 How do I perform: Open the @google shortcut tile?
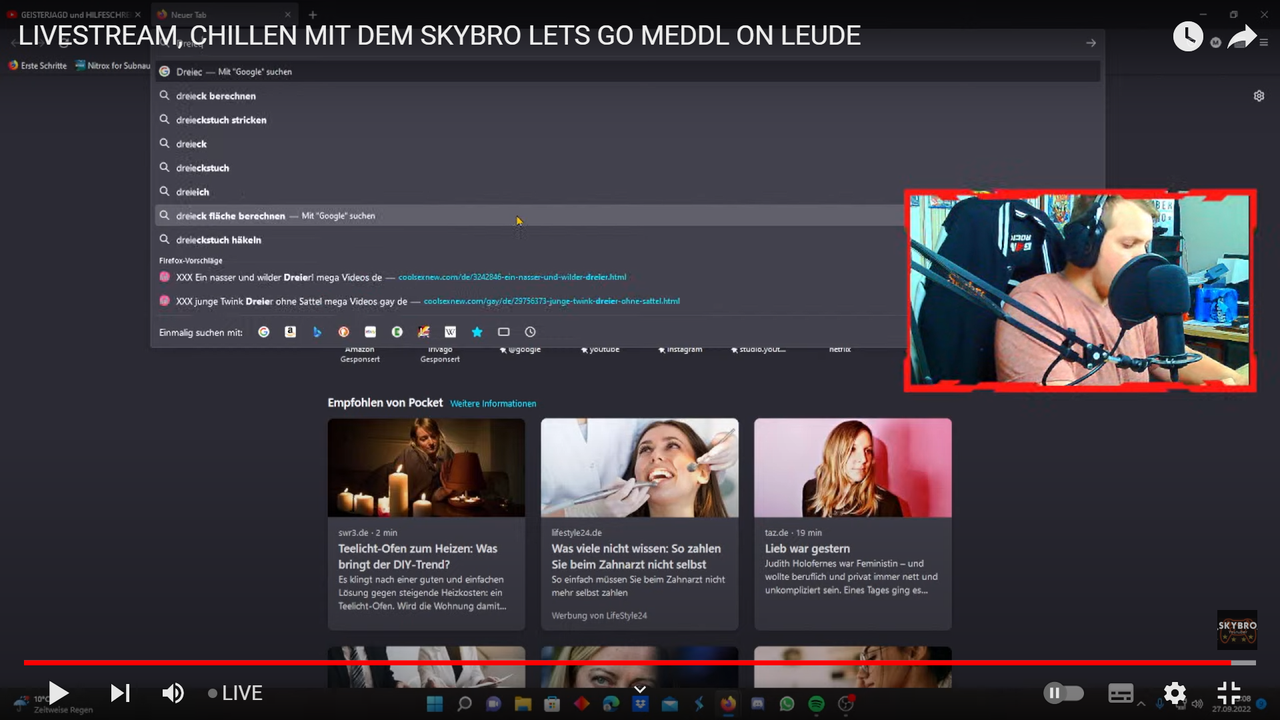coord(520,349)
